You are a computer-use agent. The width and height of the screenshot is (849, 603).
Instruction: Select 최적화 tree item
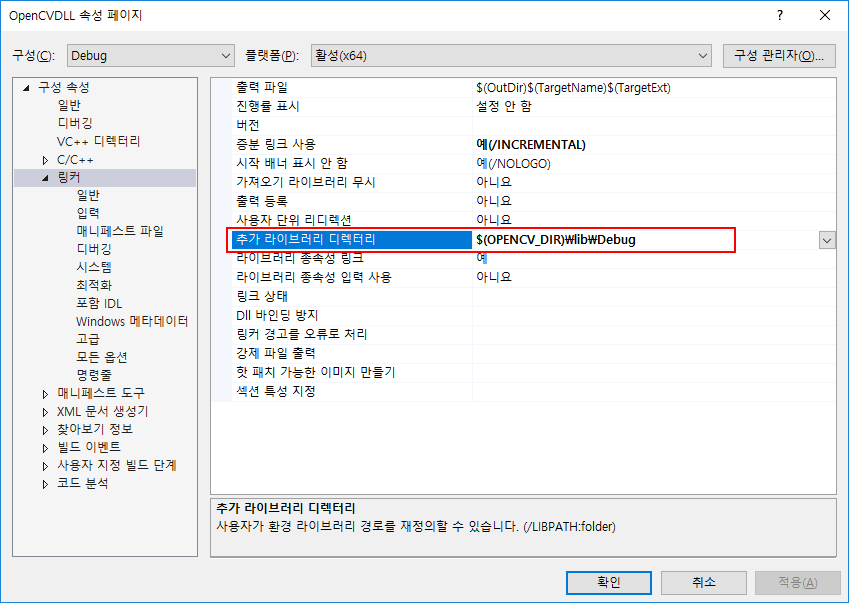pyautogui.click(x=94, y=285)
